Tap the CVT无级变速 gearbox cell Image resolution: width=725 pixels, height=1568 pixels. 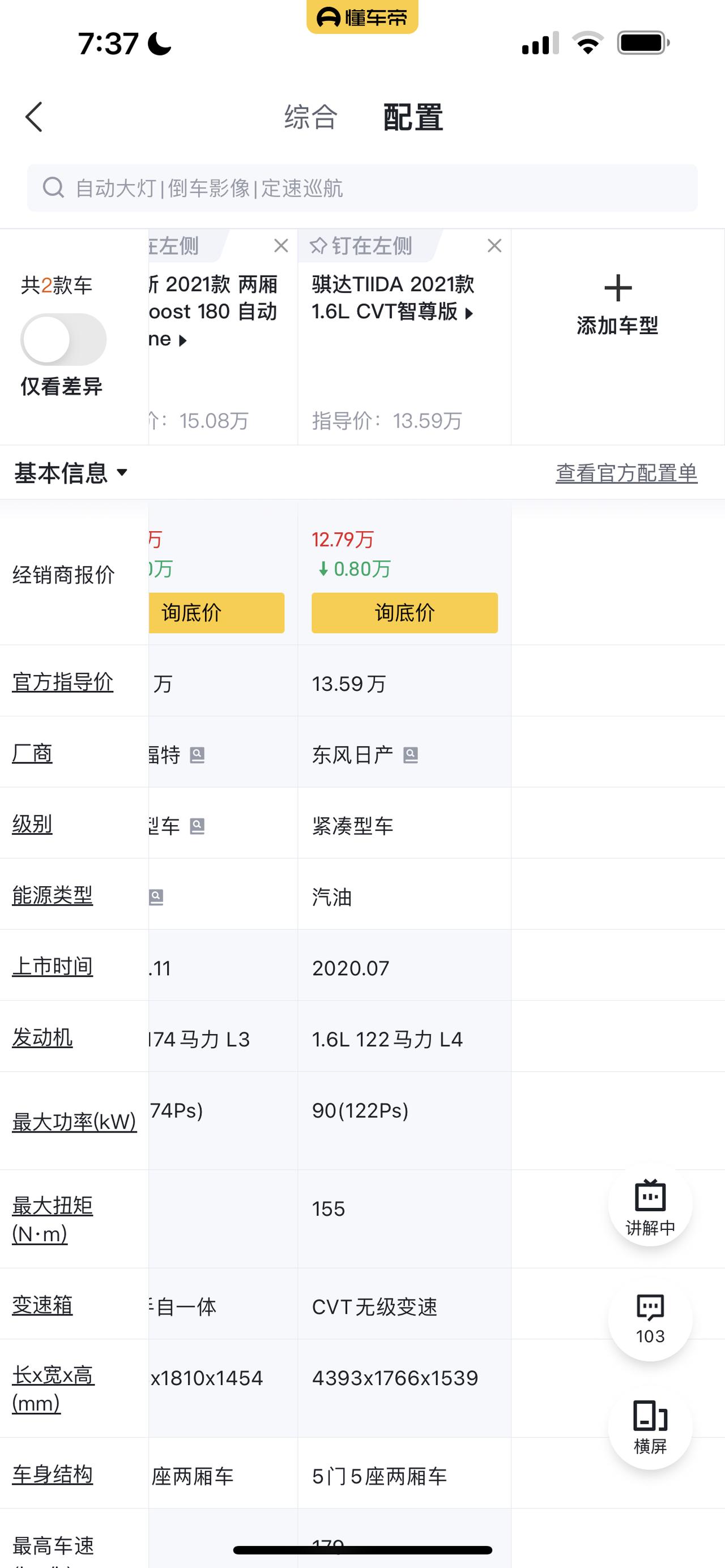[374, 1307]
